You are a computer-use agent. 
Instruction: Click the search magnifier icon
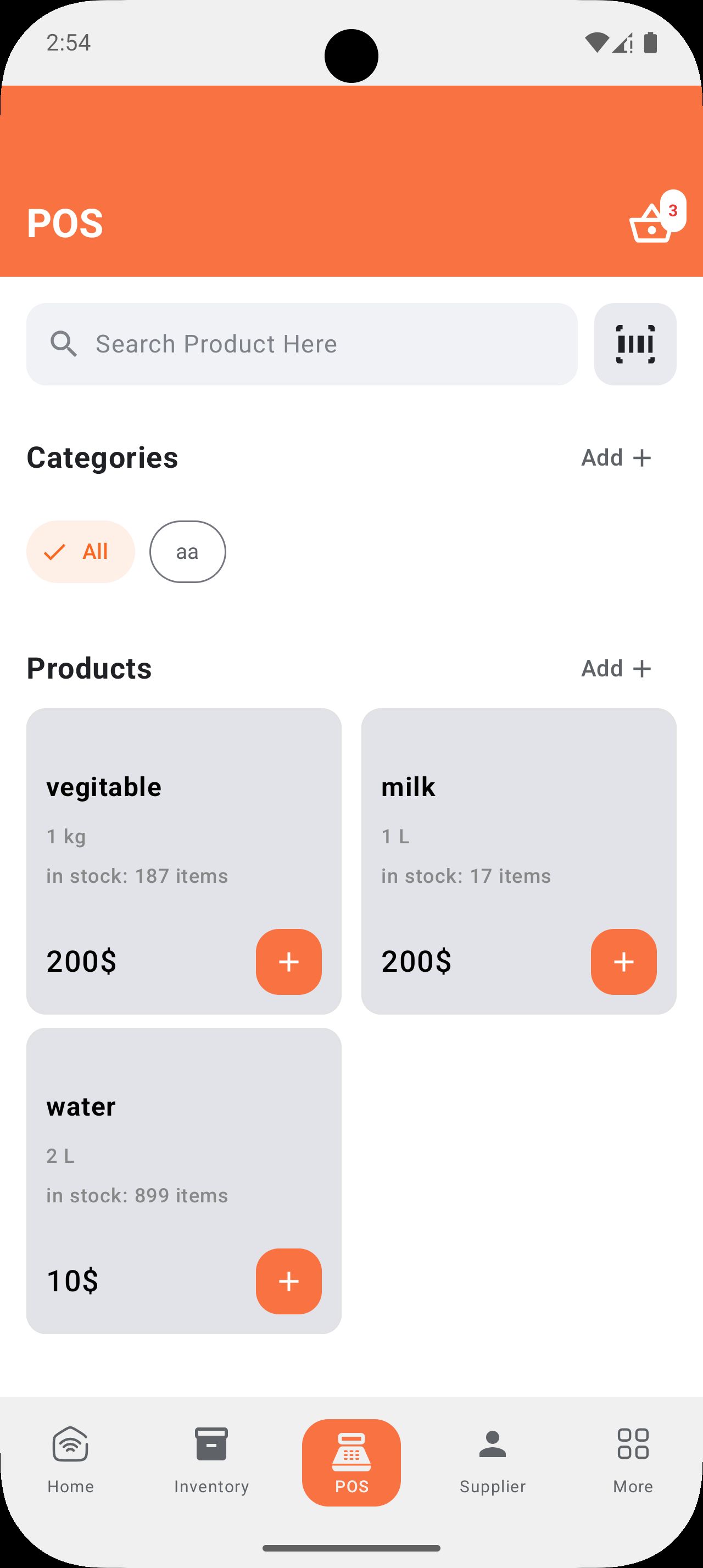pyautogui.click(x=63, y=345)
